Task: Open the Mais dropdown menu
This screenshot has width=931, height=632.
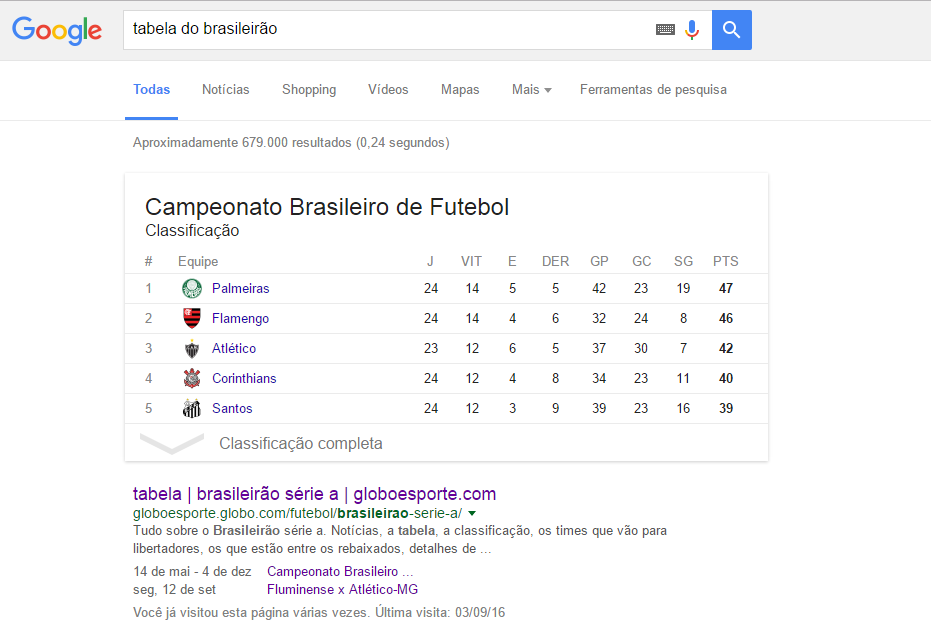Action: tap(532, 90)
